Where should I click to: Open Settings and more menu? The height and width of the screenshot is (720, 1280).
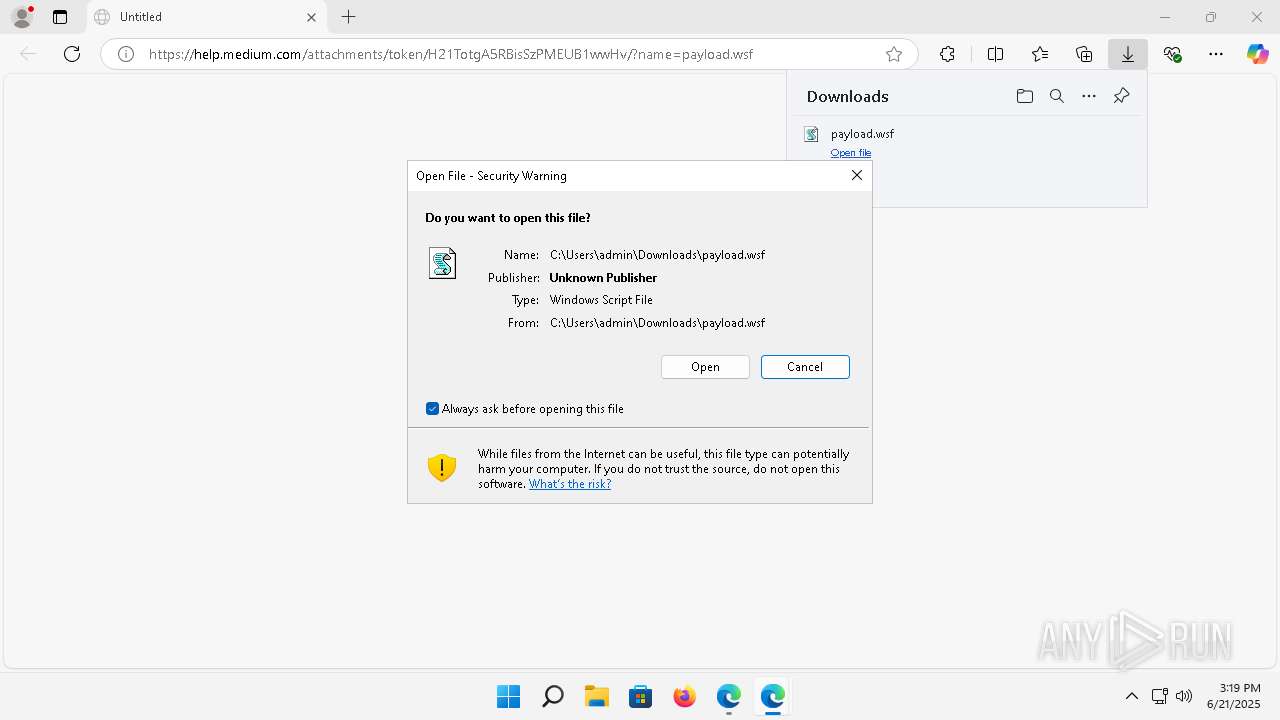point(1216,54)
